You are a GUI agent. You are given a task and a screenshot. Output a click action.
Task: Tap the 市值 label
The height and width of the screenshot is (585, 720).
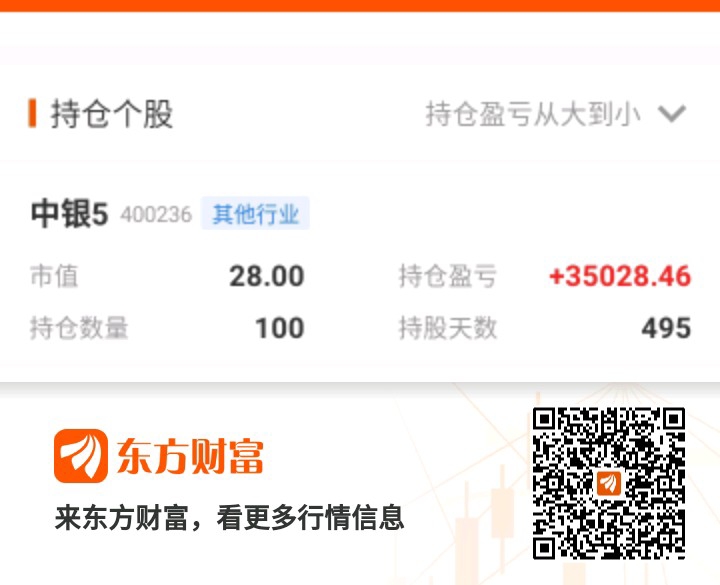(54, 276)
